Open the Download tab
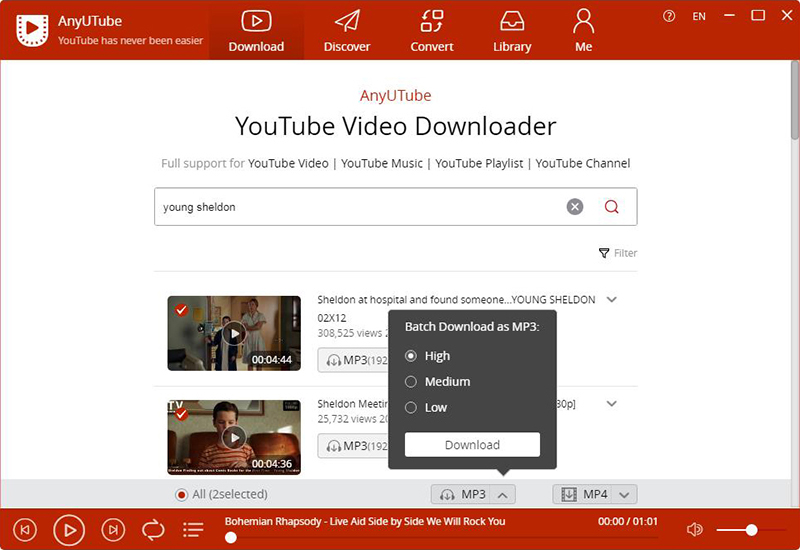The width and height of the screenshot is (800, 550). (x=256, y=31)
